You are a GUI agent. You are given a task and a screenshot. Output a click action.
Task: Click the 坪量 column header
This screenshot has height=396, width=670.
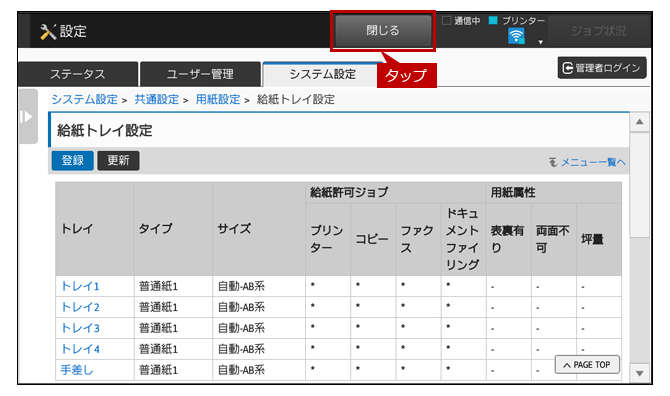599,239
